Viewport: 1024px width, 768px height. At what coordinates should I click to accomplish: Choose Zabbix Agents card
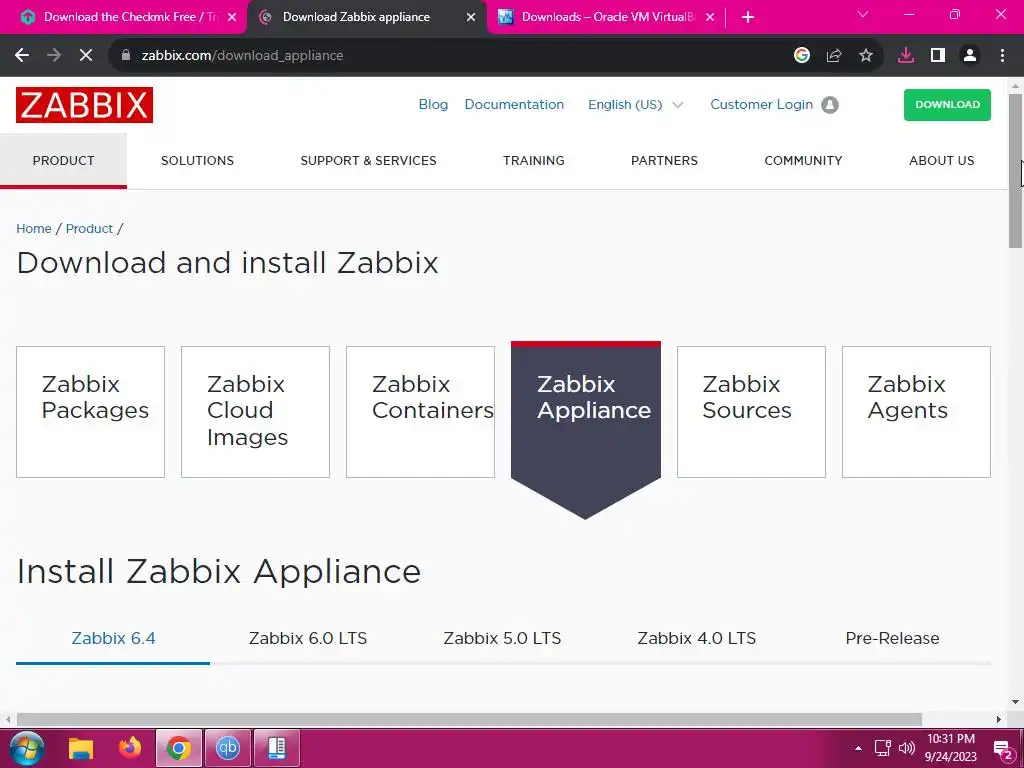(916, 412)
